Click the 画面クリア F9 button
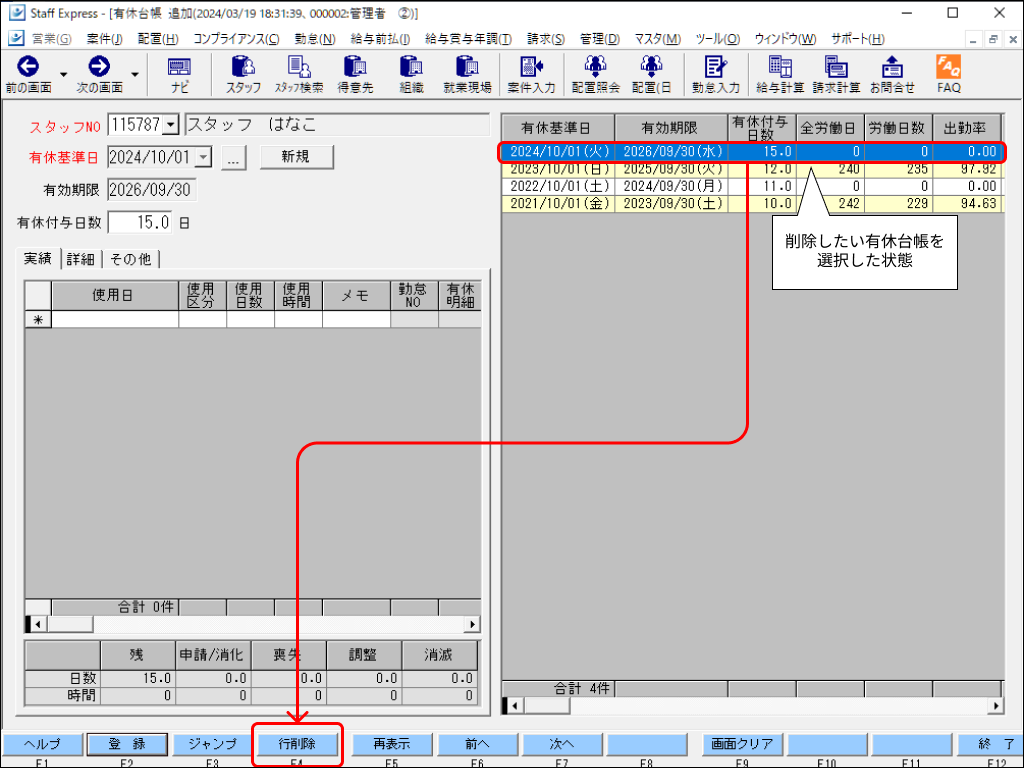Viewport: 1024px width, 768px height. click(x=742, y=744)
